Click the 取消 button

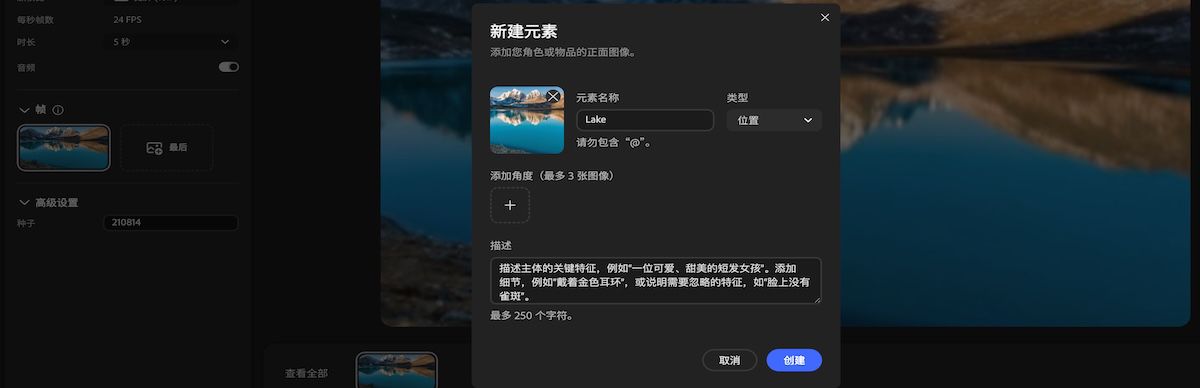[729, 360]
